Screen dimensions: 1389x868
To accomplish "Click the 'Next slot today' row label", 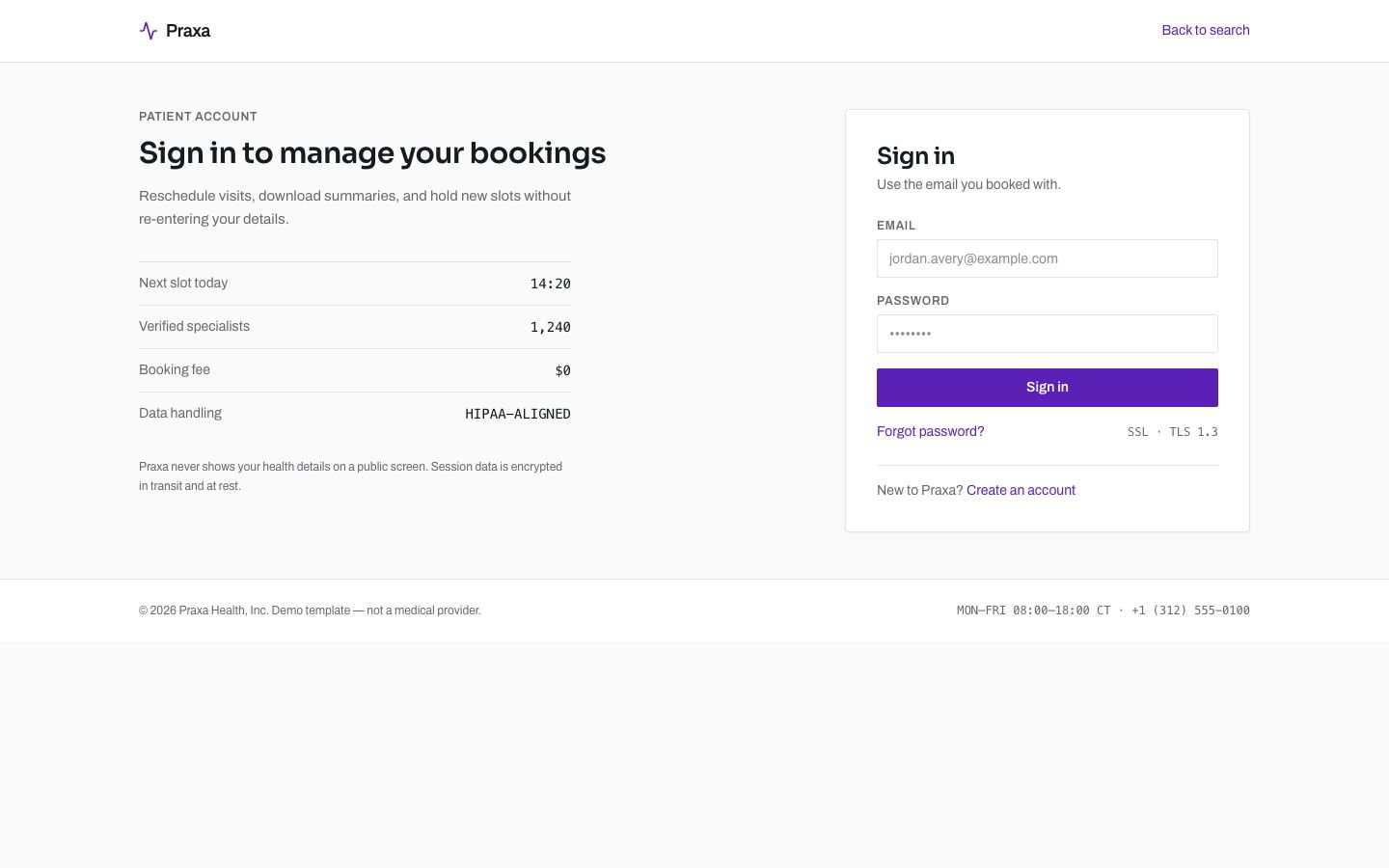I will tap(183, 283).
